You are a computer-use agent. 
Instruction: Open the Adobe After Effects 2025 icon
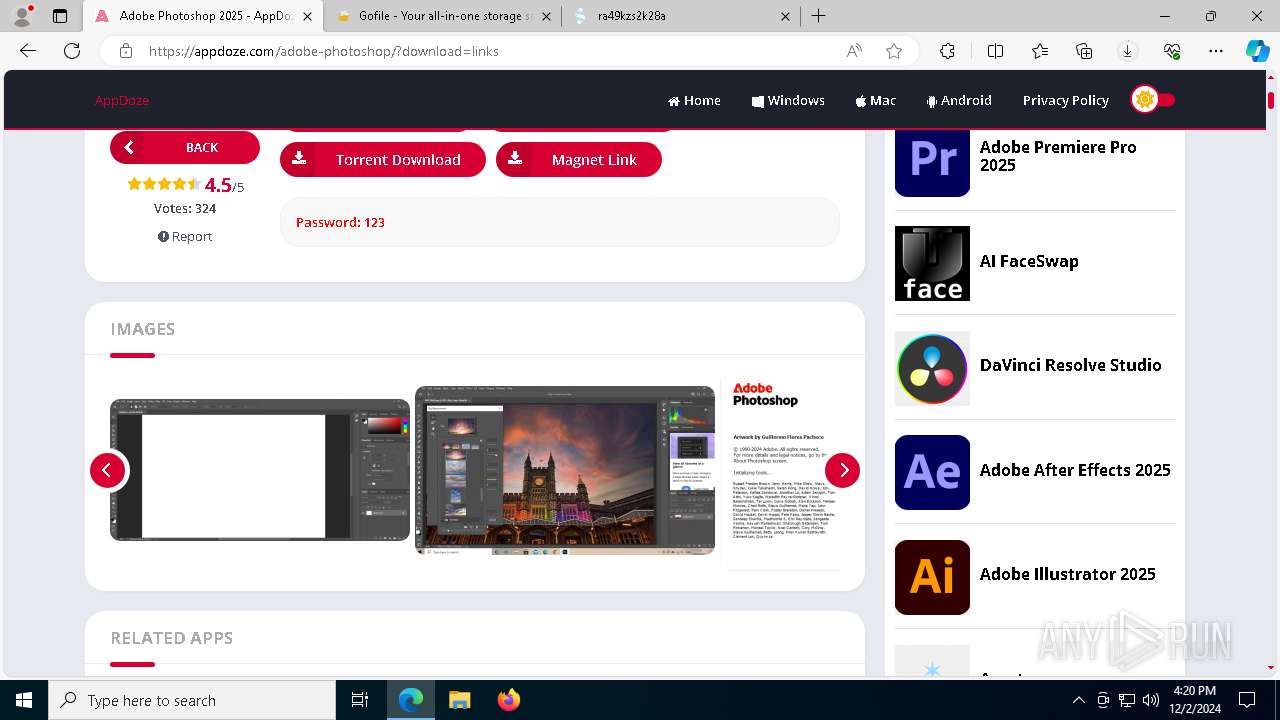932,472
